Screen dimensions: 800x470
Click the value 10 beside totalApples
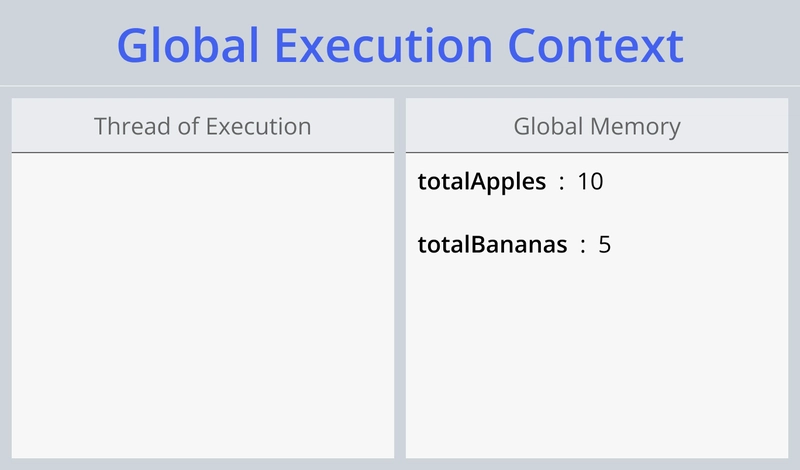[x=590, y=182]
